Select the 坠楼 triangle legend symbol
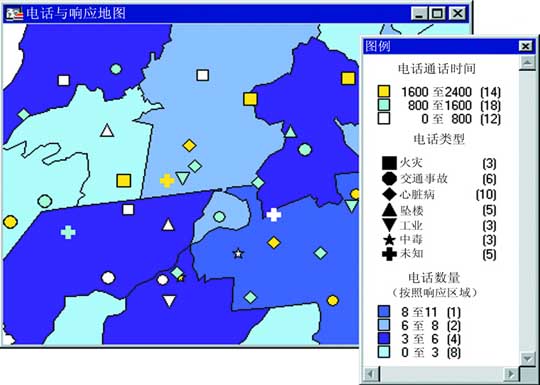540x385 pixels. click(389, 210)
